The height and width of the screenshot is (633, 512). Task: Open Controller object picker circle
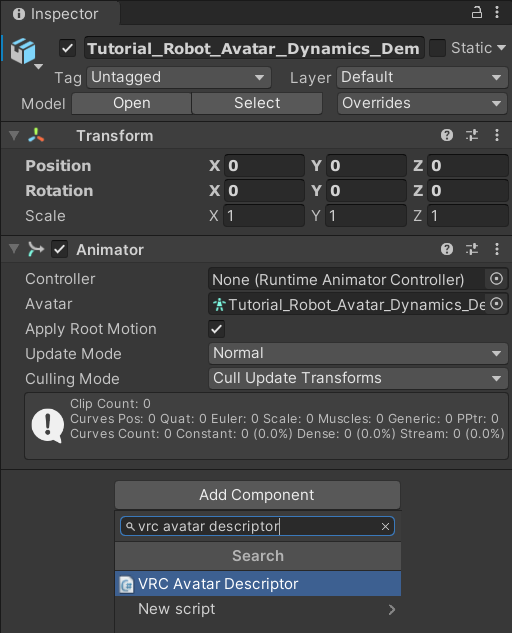click(x=496, y=279)
